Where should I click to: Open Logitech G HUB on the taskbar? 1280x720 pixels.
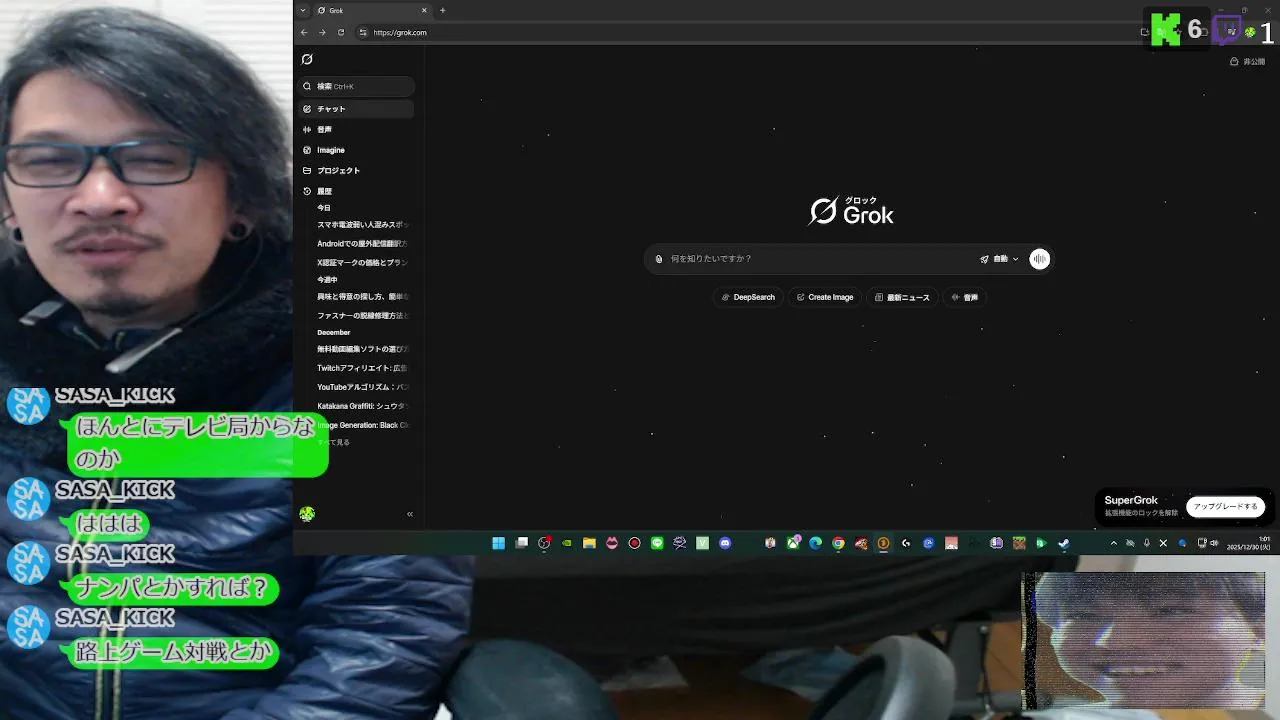tap(906, 543)
